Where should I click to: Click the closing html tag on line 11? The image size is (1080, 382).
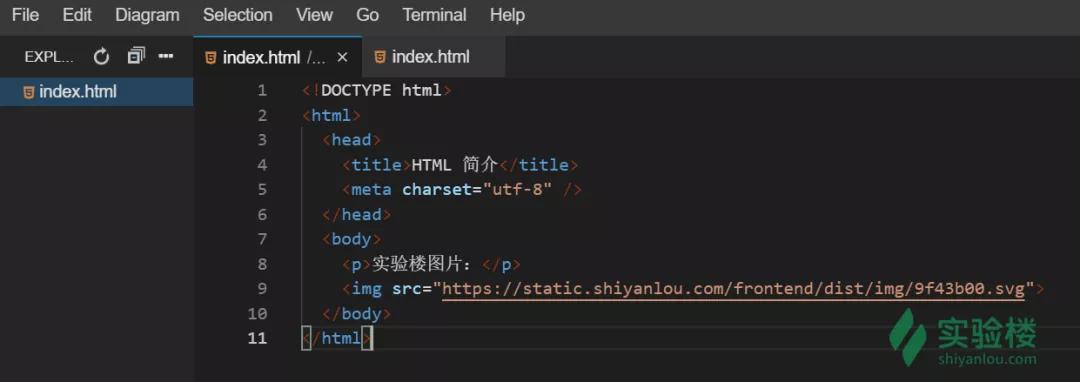click(x=337, y=338)
